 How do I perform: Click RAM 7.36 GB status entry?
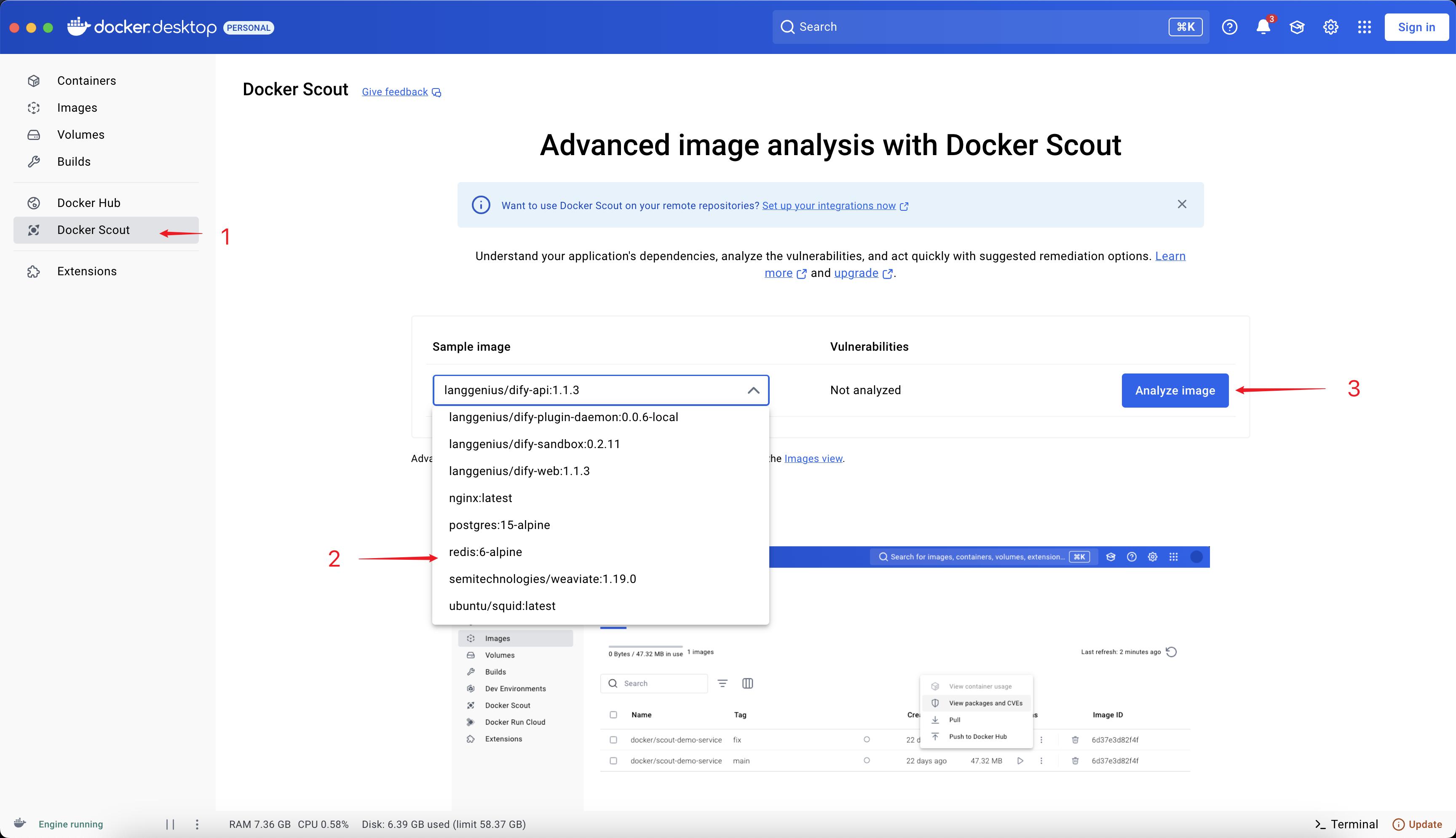[x=260, y=824]
